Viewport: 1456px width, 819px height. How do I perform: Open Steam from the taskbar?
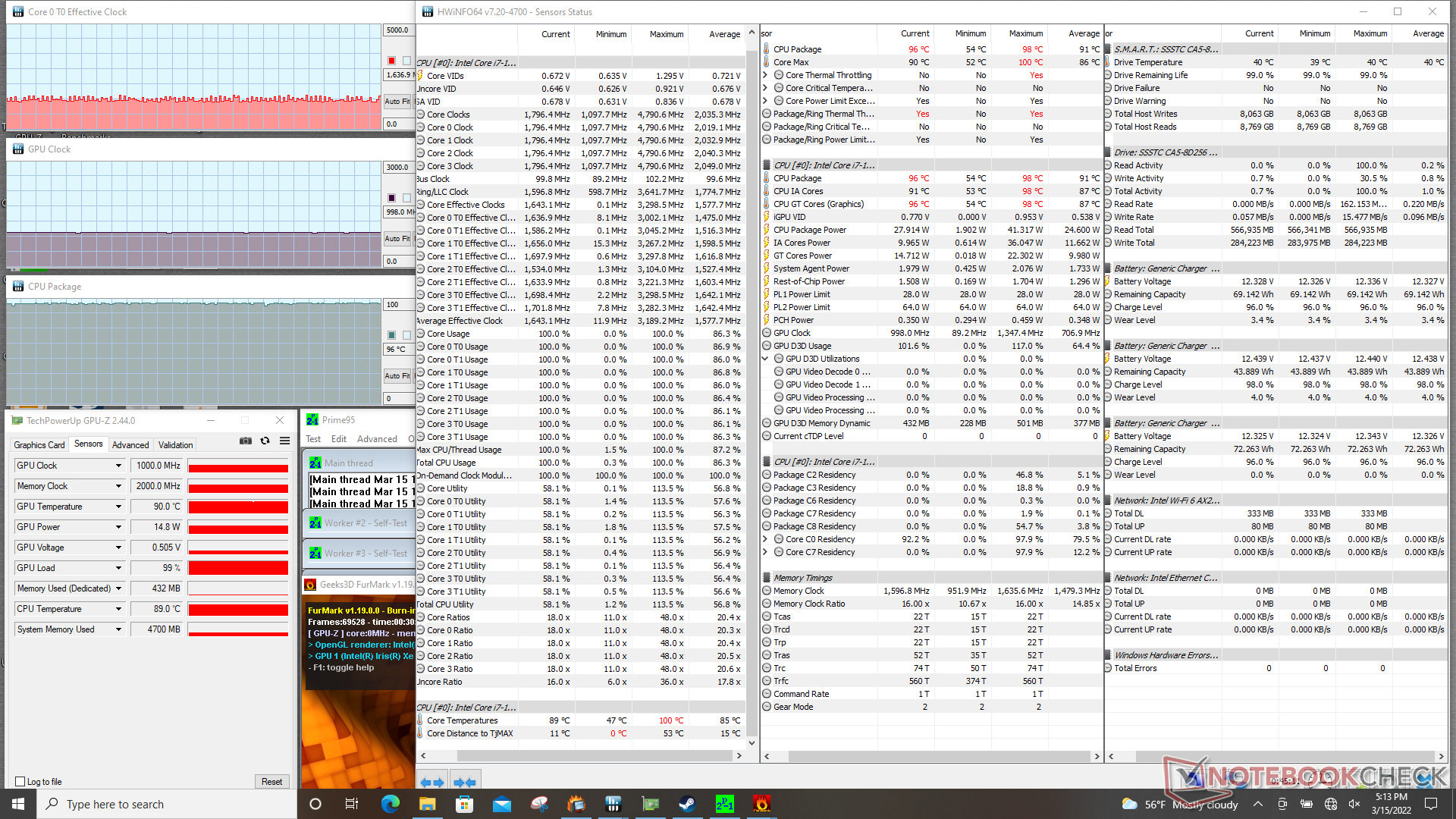click(x=687, y=804)
